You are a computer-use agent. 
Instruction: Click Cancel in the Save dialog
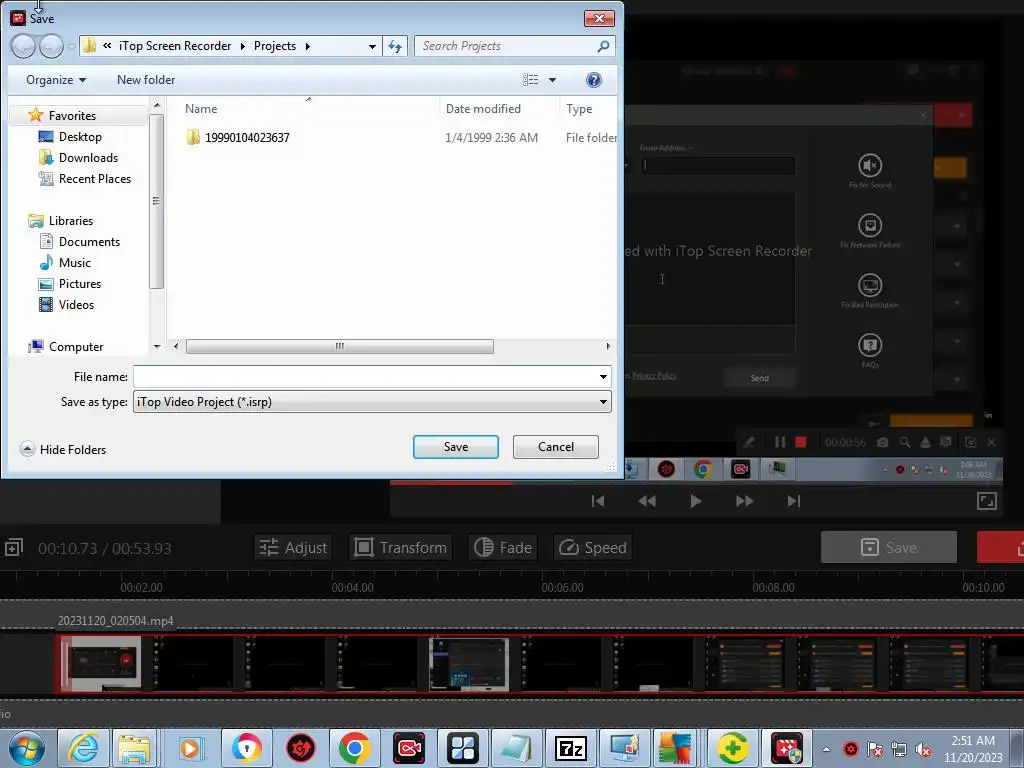click(556, 447)
